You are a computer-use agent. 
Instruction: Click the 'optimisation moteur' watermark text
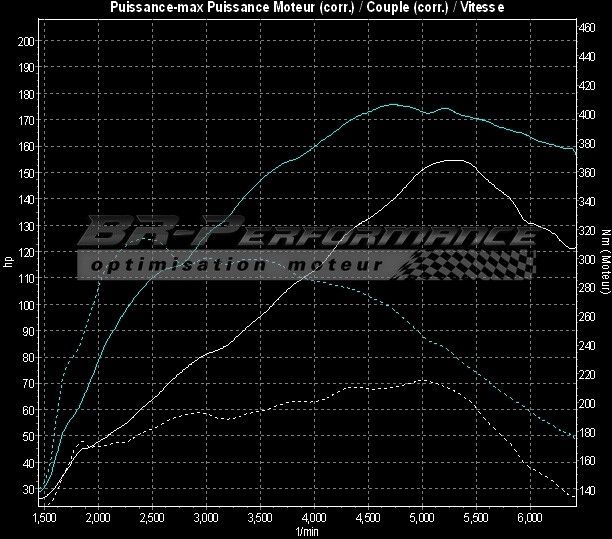[x=236, y=265]
